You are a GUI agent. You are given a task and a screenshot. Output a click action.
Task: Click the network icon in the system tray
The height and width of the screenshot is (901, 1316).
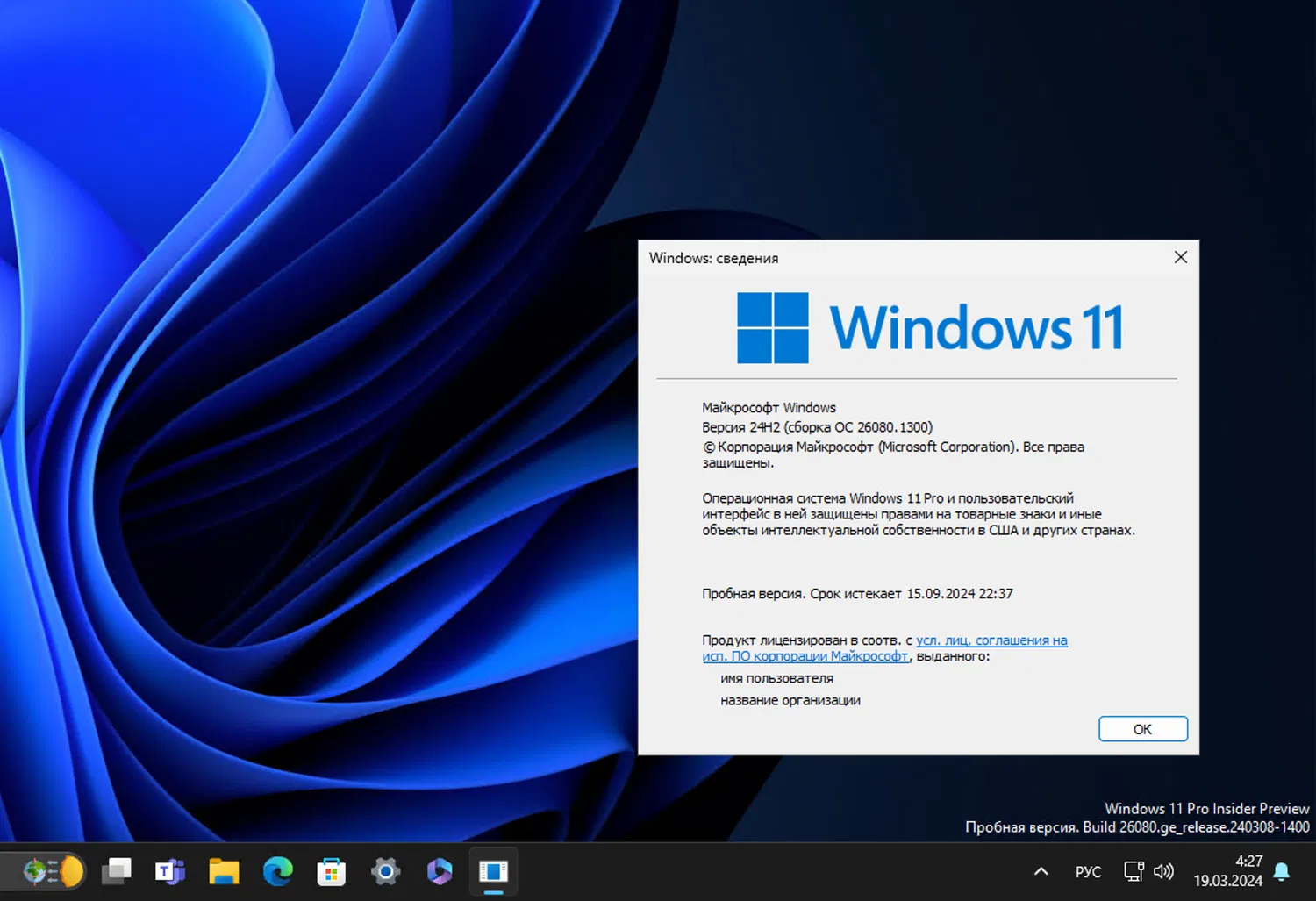point(1132,871)
